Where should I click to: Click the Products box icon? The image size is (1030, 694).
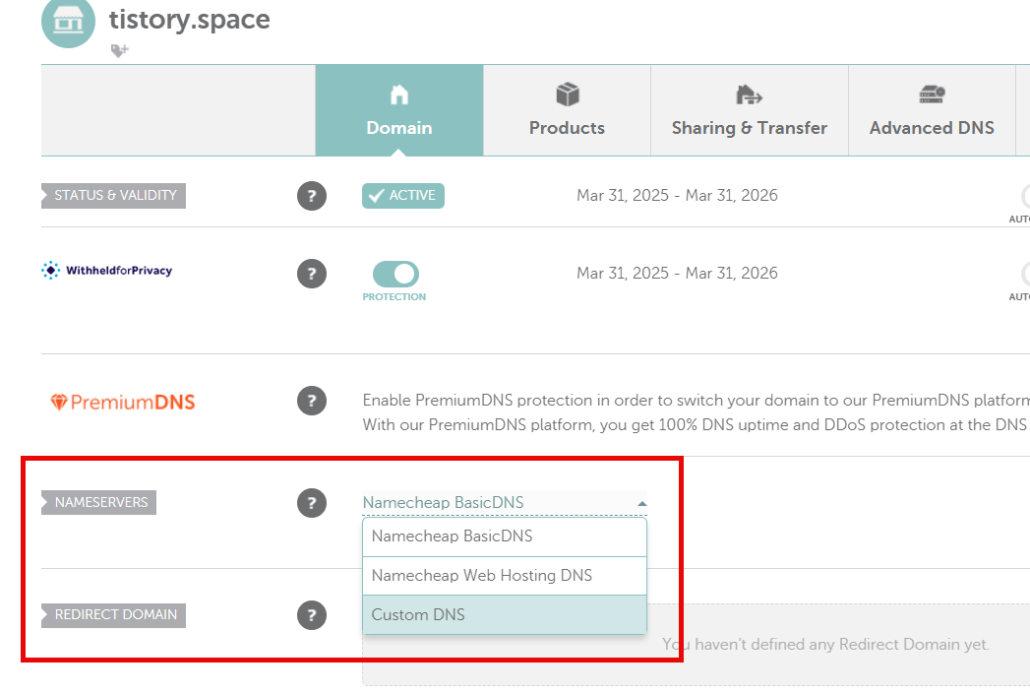click(x=568, y=95)
